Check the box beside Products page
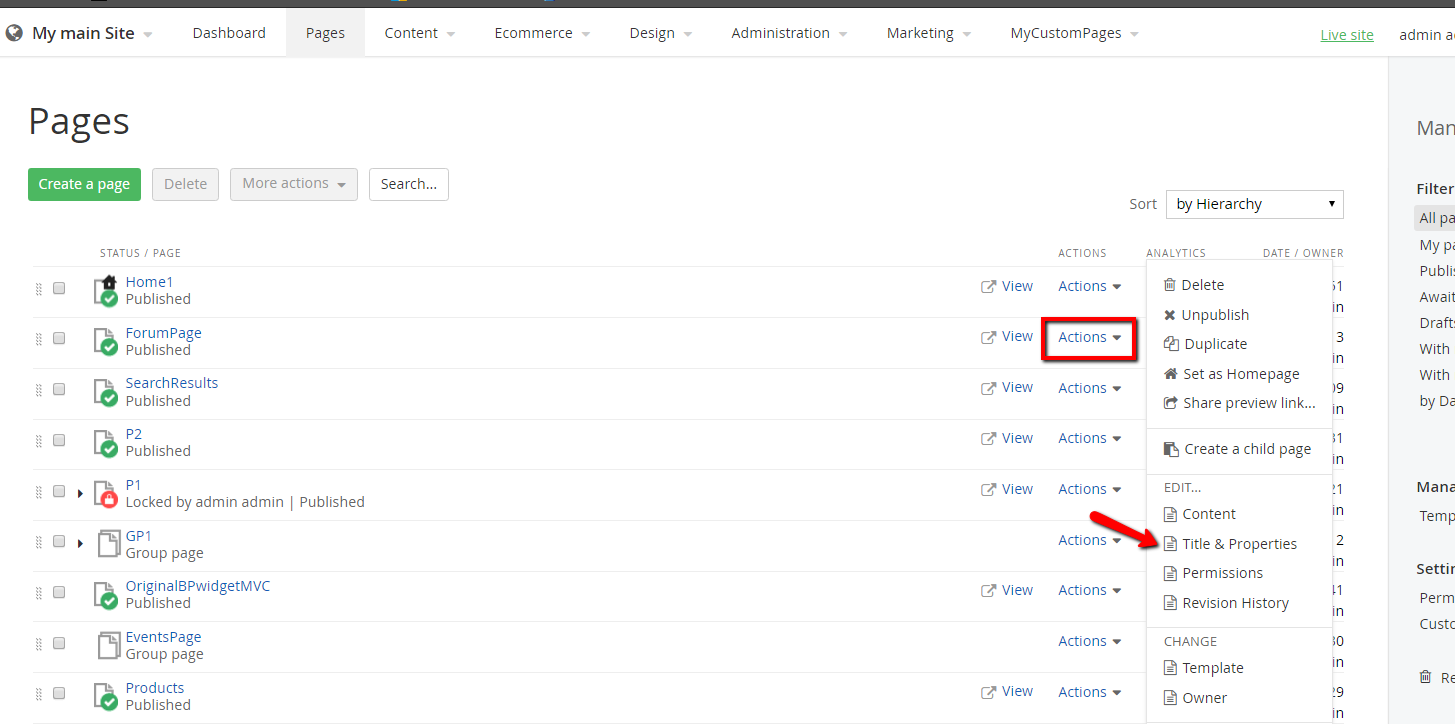1455x724 pixels. [x=59, y=693]
